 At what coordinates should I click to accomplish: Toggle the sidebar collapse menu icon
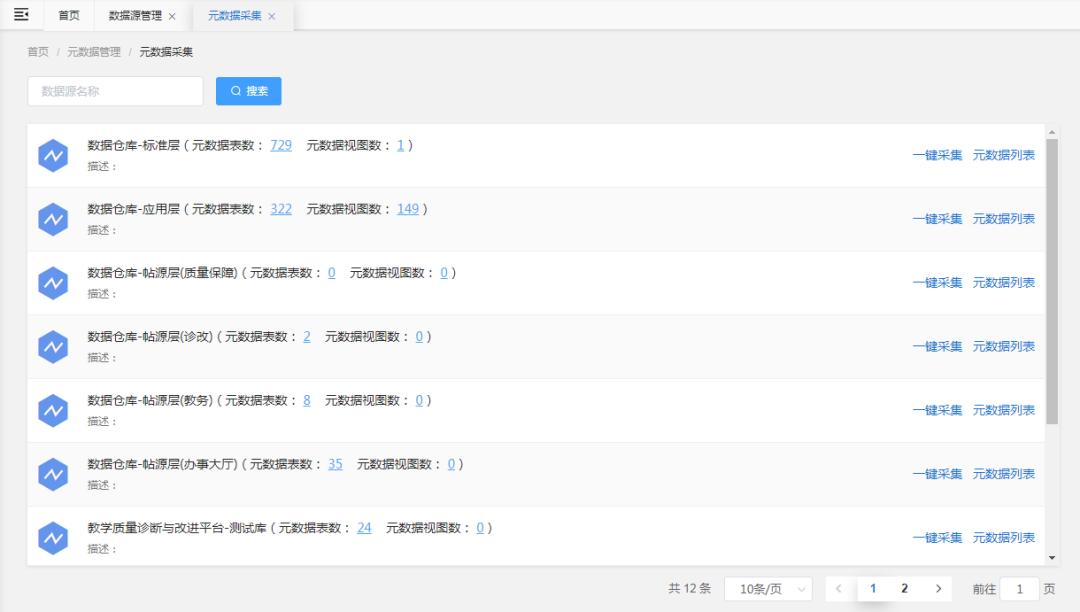(21, 15)
